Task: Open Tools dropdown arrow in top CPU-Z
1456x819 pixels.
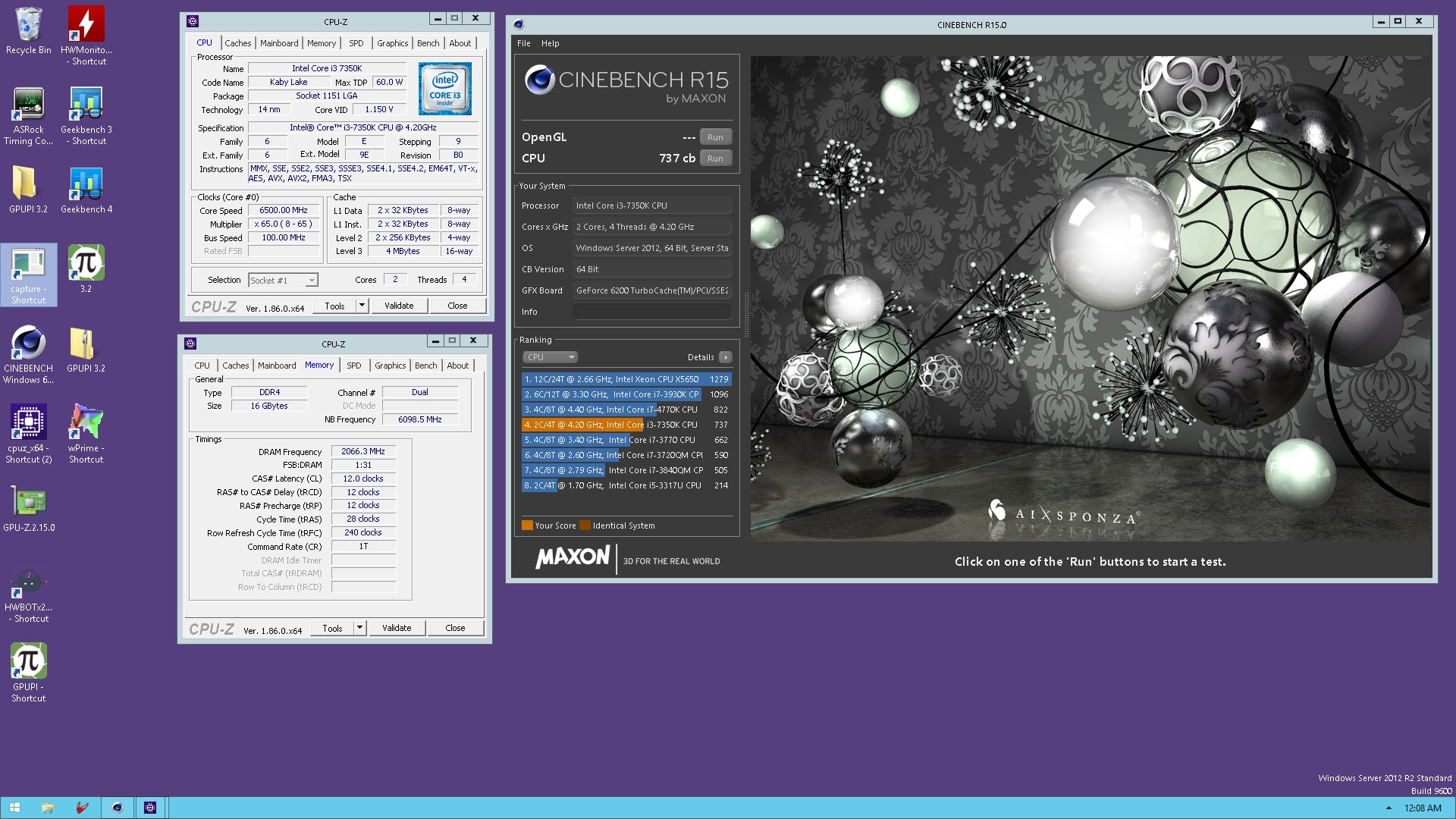Action: [362, 306]
